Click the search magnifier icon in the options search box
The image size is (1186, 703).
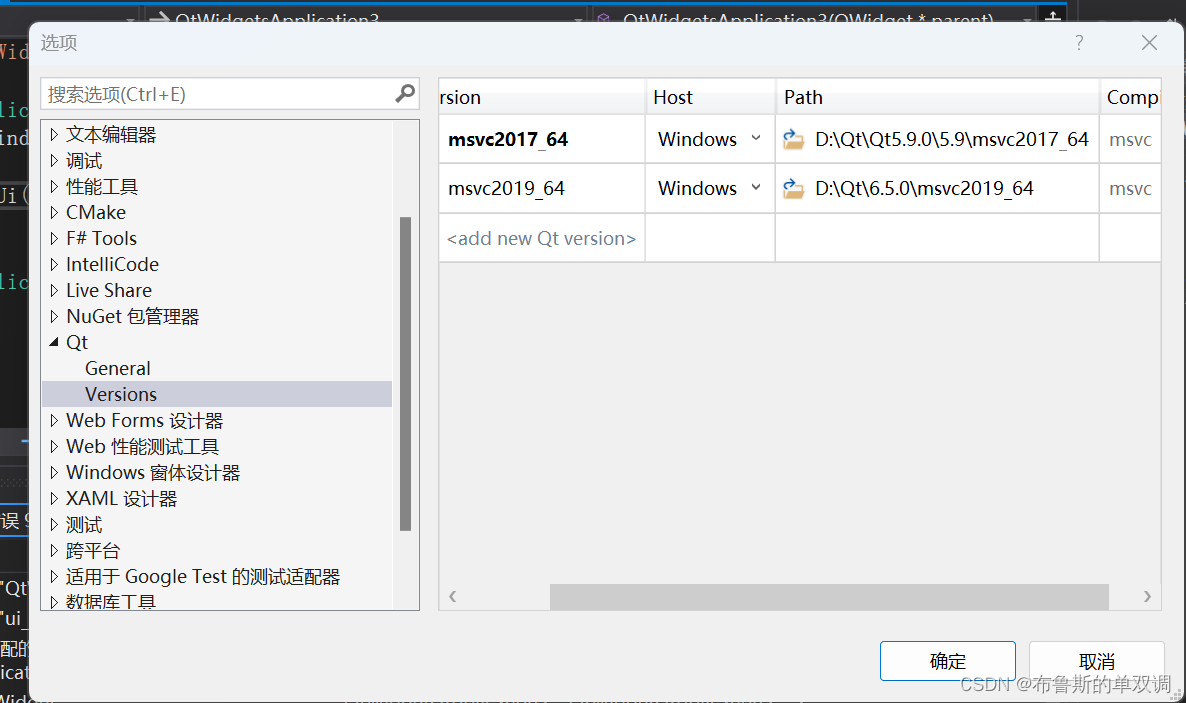pos(404,93)
